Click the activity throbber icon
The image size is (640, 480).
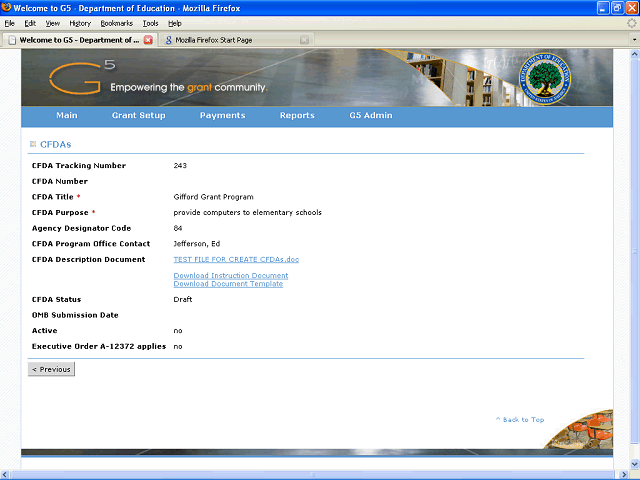click(631, 23)
